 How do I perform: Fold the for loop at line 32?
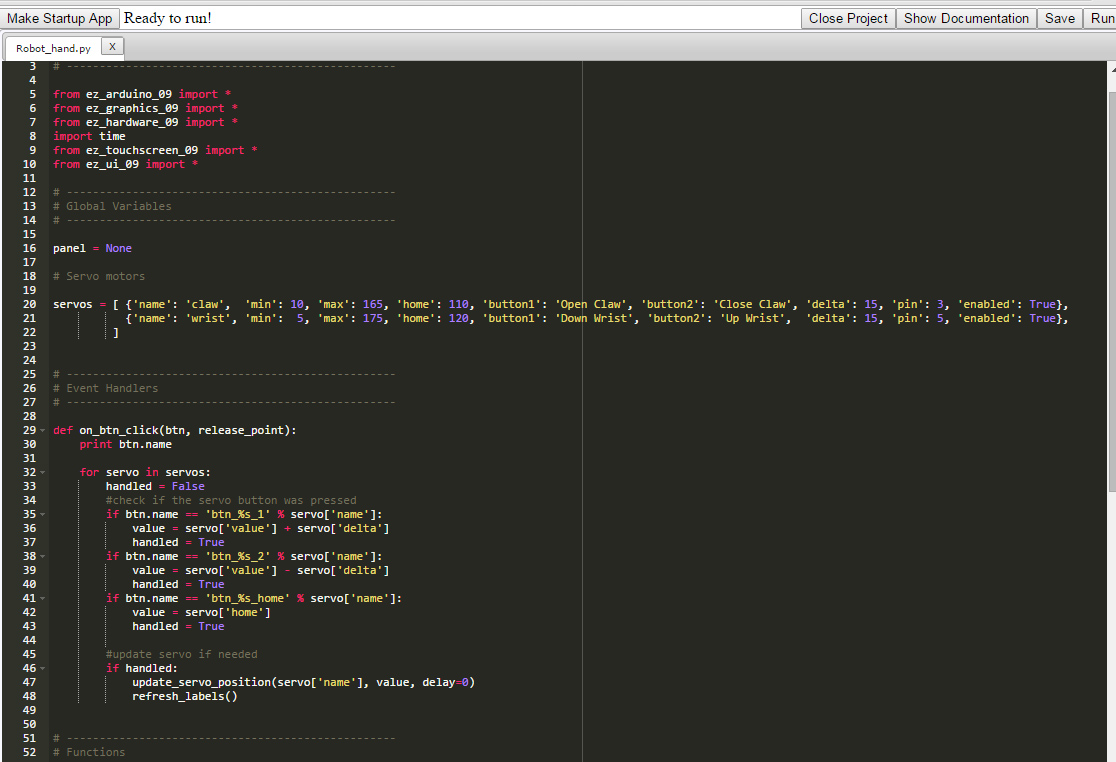42,472
